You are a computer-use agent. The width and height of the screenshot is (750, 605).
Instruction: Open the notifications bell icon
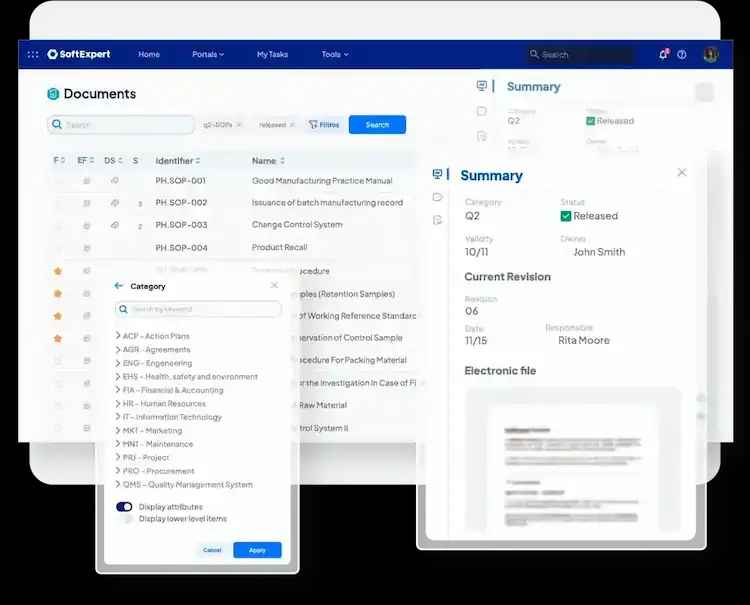[x=663, y=54]
